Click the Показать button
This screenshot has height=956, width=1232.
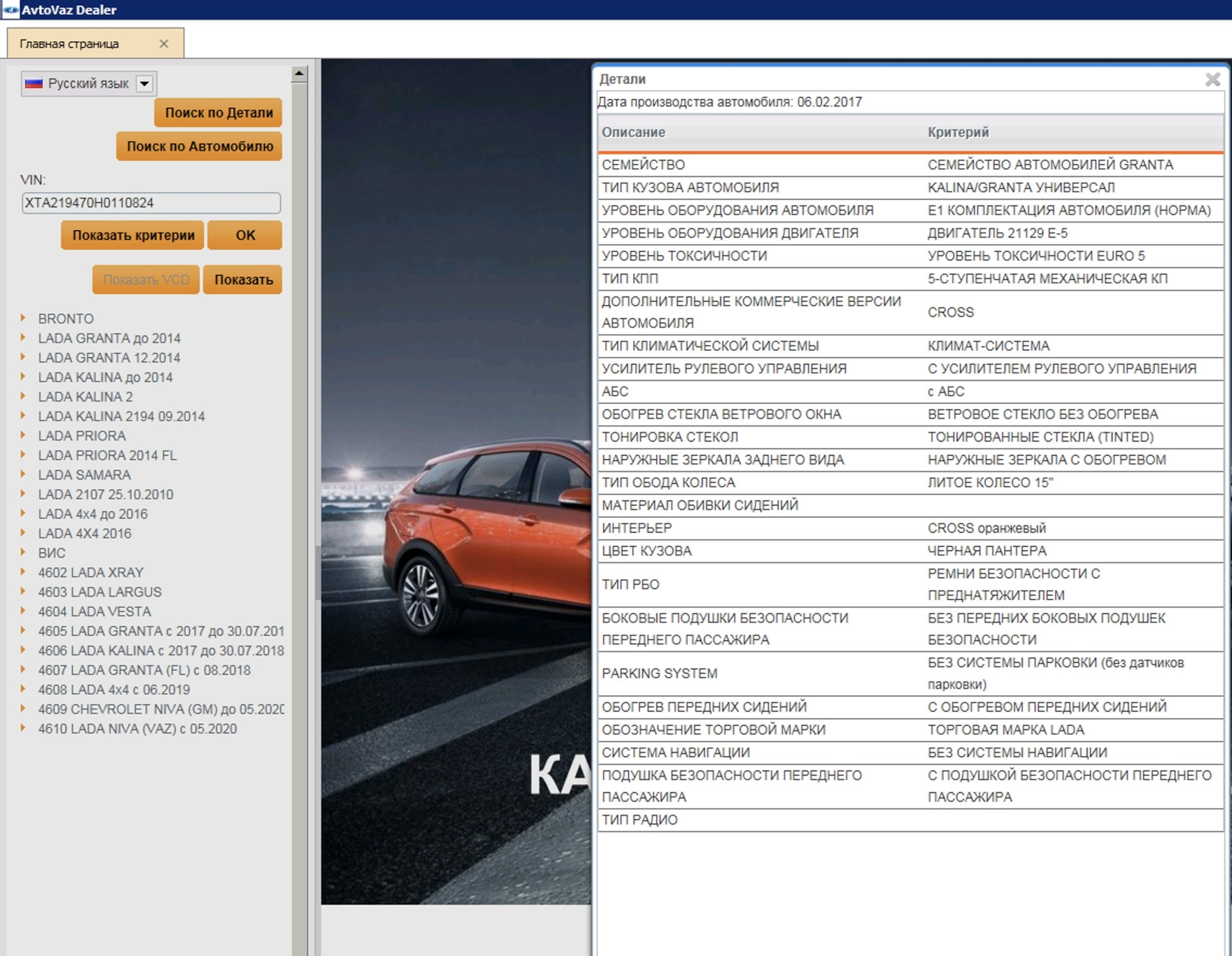click(243, 280)
